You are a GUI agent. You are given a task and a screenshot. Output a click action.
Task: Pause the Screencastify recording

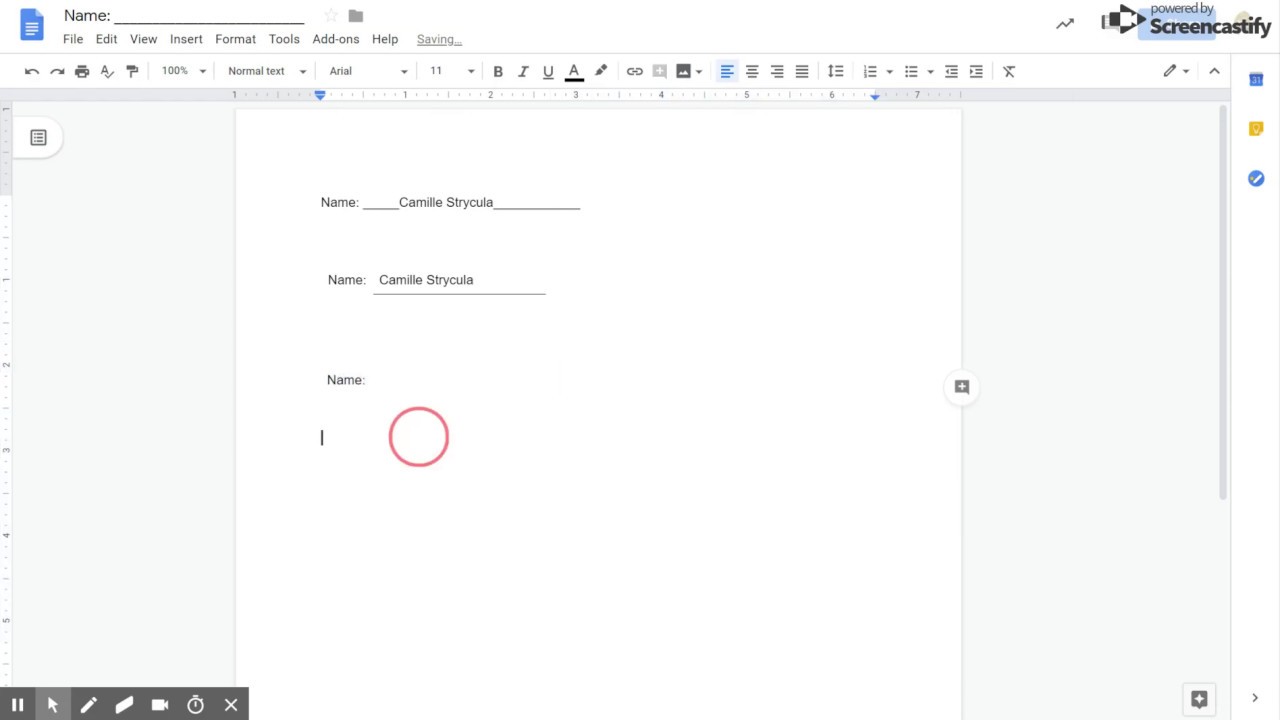point(17,705)
